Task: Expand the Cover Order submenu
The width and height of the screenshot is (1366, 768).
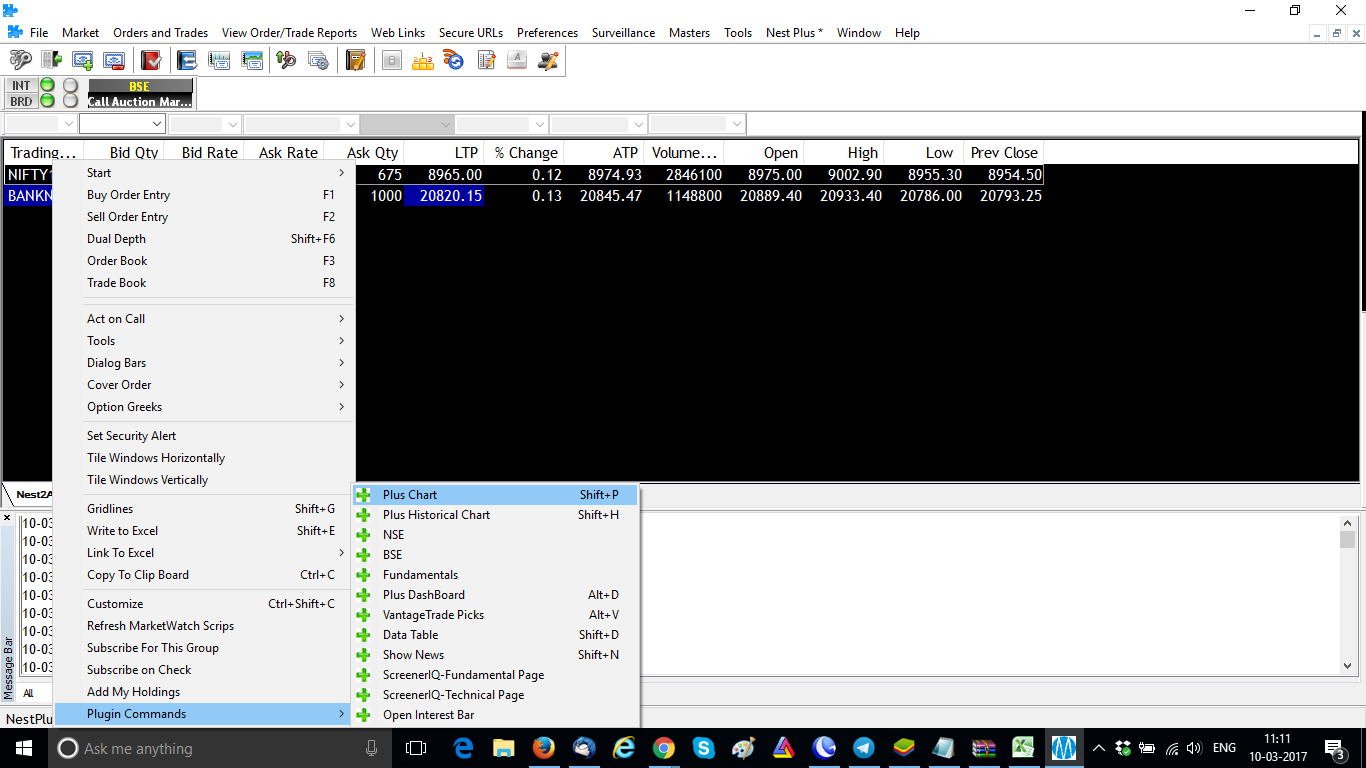Action: click(x=204, y=385)
